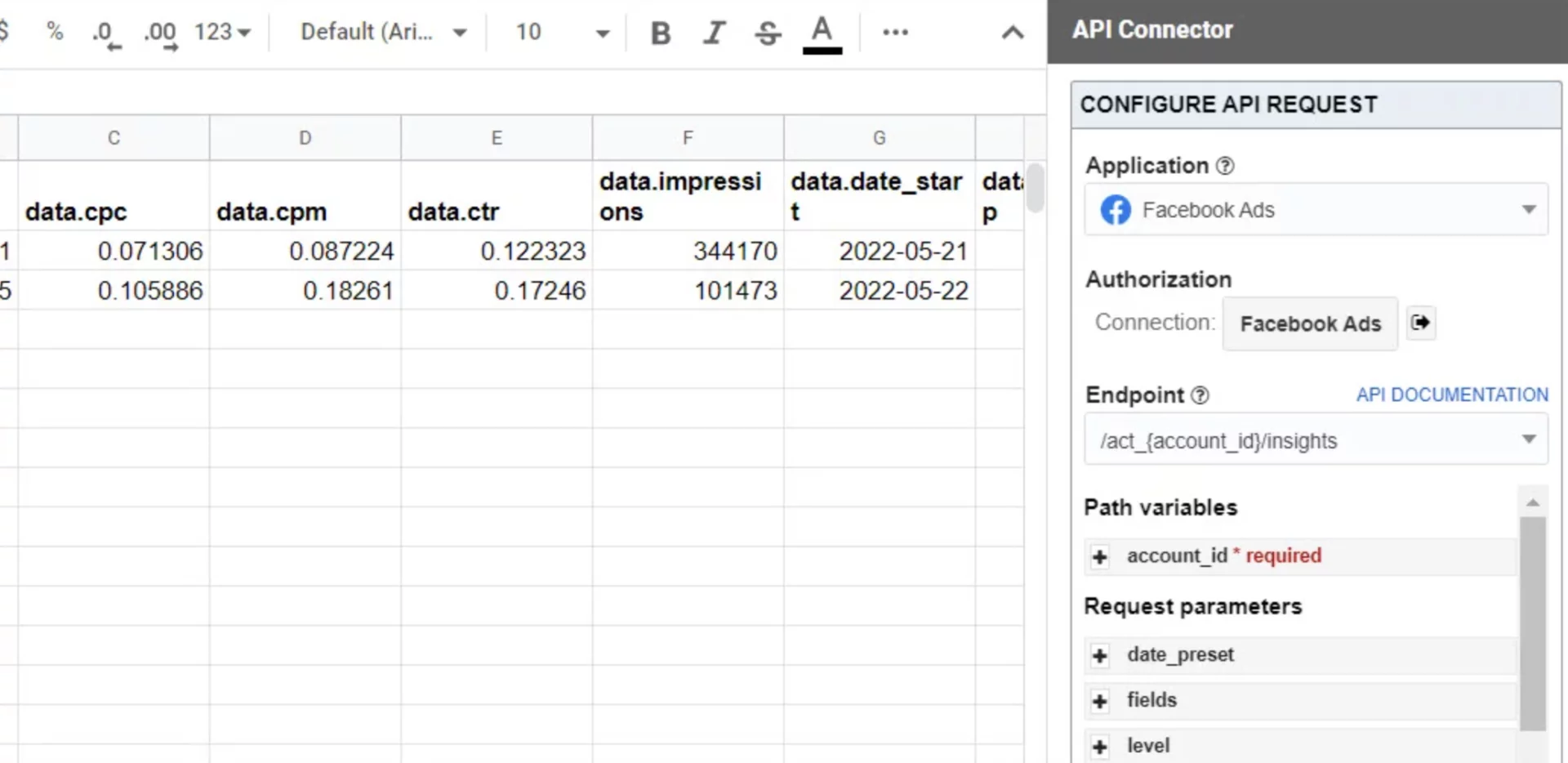
Task: Open the API DOCUMENTATION link
Action: [1452, 395]
